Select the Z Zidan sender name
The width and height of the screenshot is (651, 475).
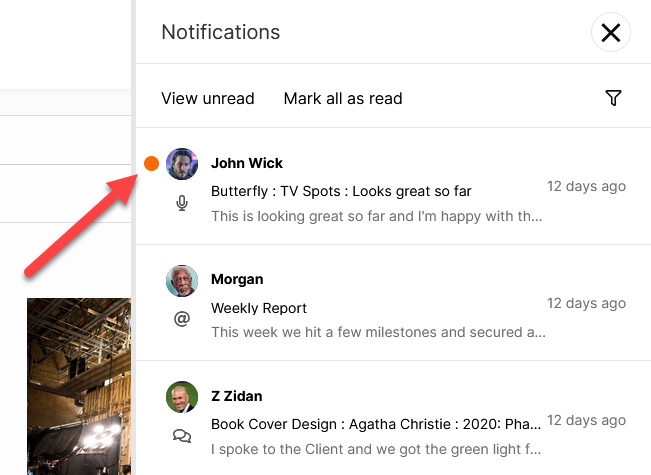[x=237, y=396]
